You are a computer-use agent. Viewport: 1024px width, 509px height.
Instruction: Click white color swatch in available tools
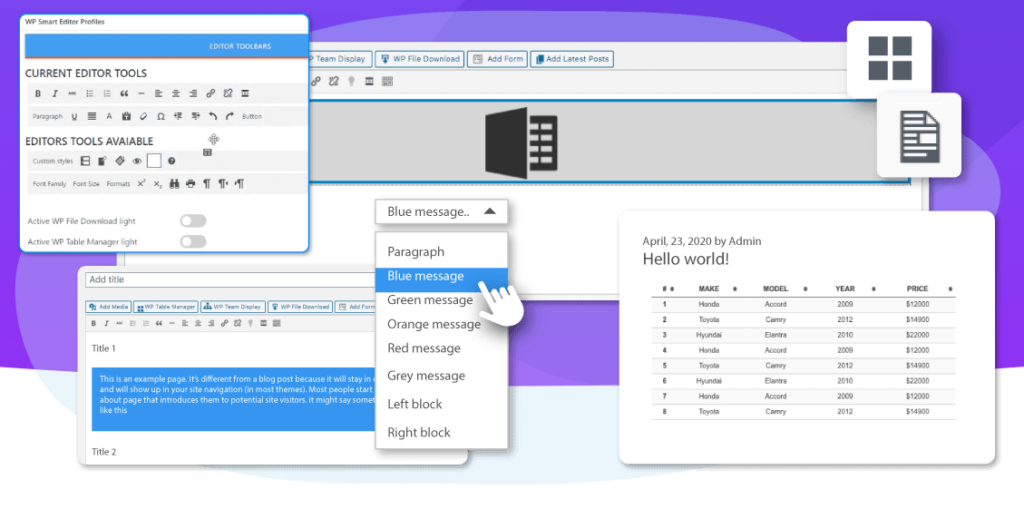pyautogui.click(x=154, y=161)
